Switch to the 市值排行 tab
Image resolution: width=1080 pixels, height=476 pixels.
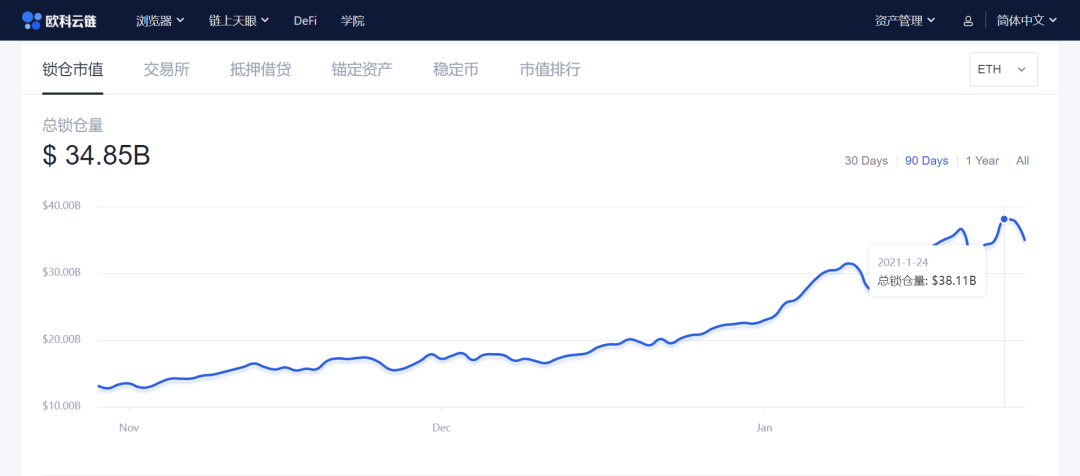550,69
